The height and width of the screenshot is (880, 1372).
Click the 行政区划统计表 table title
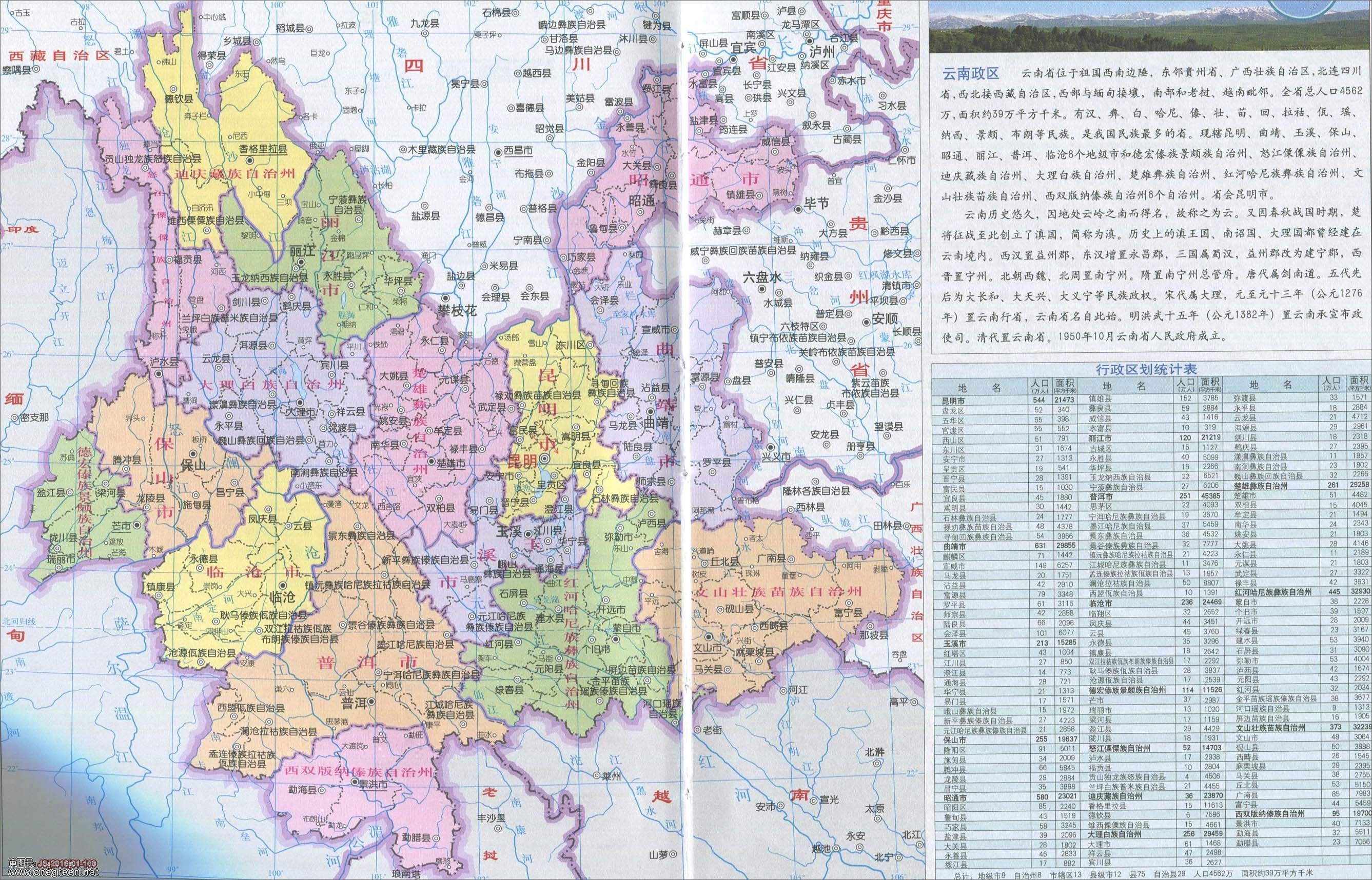[1146, 370]
